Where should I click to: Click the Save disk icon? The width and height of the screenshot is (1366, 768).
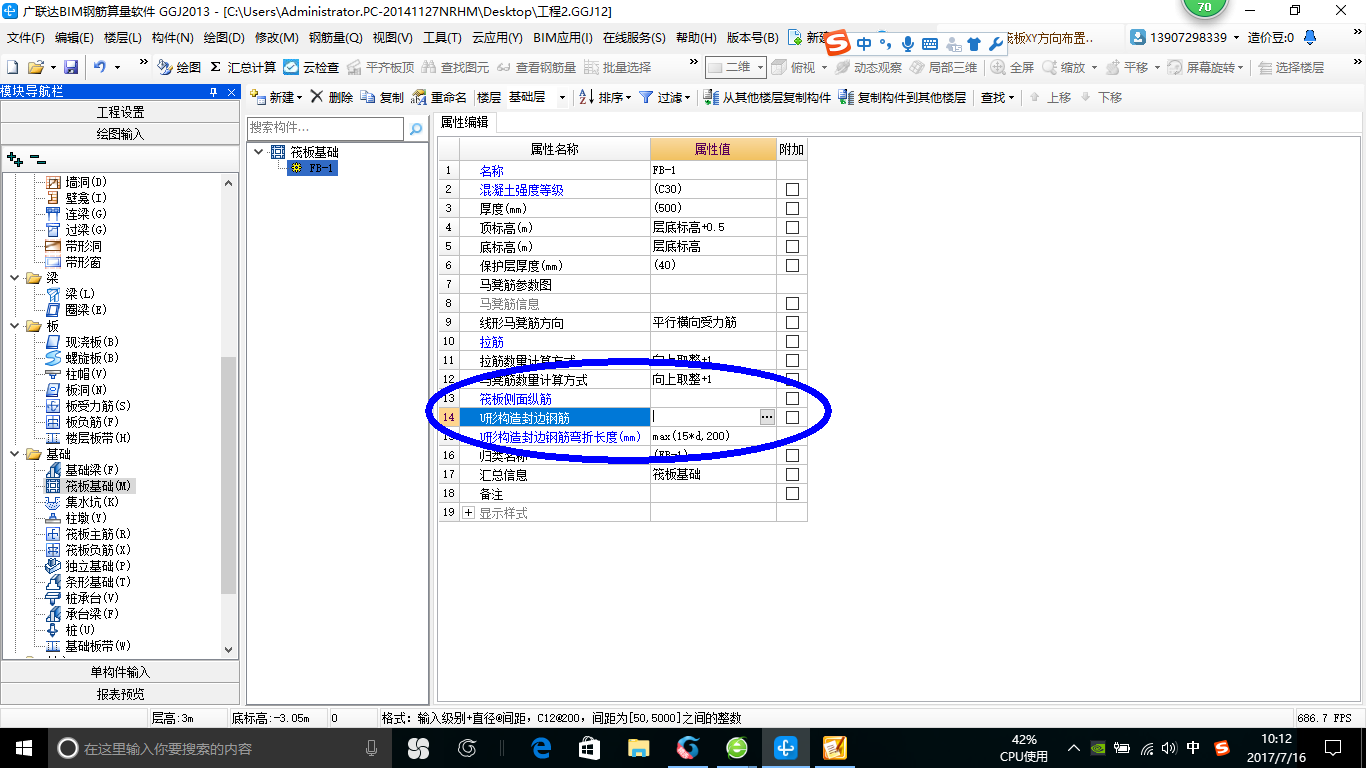click(71, 67)
